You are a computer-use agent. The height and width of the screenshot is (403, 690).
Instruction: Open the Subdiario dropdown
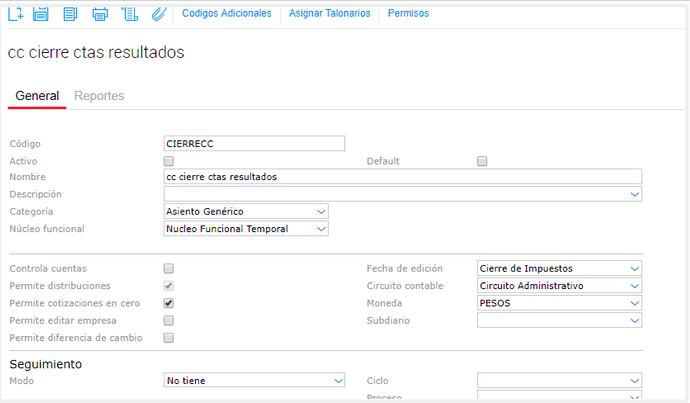click(x=559, y=320)
